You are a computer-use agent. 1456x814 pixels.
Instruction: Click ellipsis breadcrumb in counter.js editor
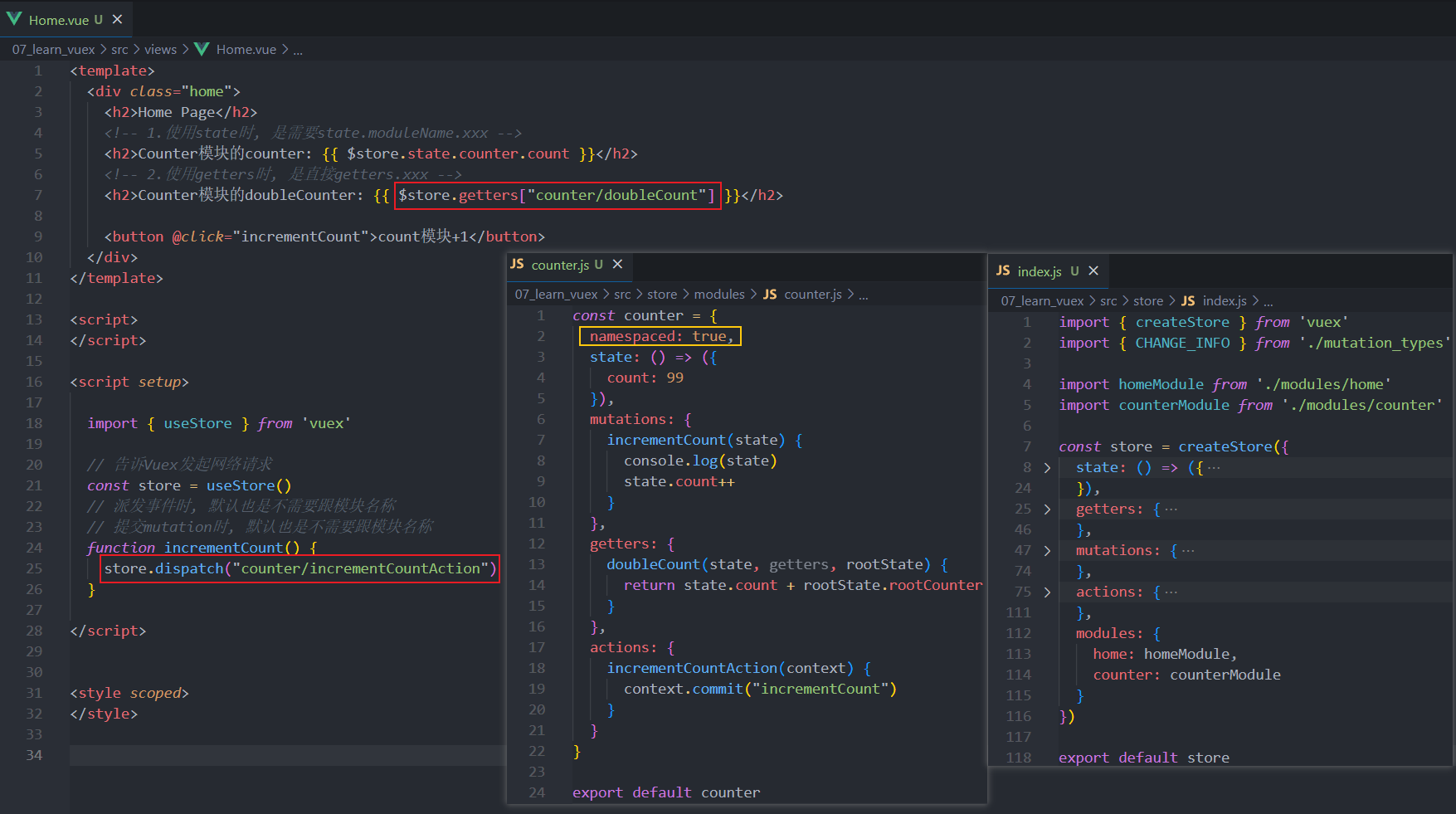[x=864, y=295]
